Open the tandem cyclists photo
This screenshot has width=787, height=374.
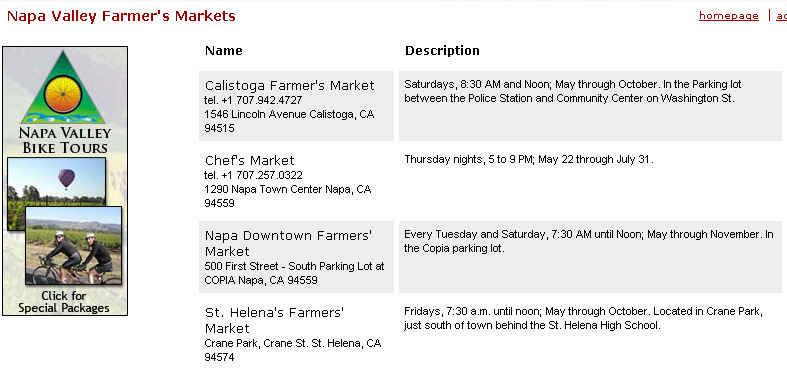click(74, 245)
